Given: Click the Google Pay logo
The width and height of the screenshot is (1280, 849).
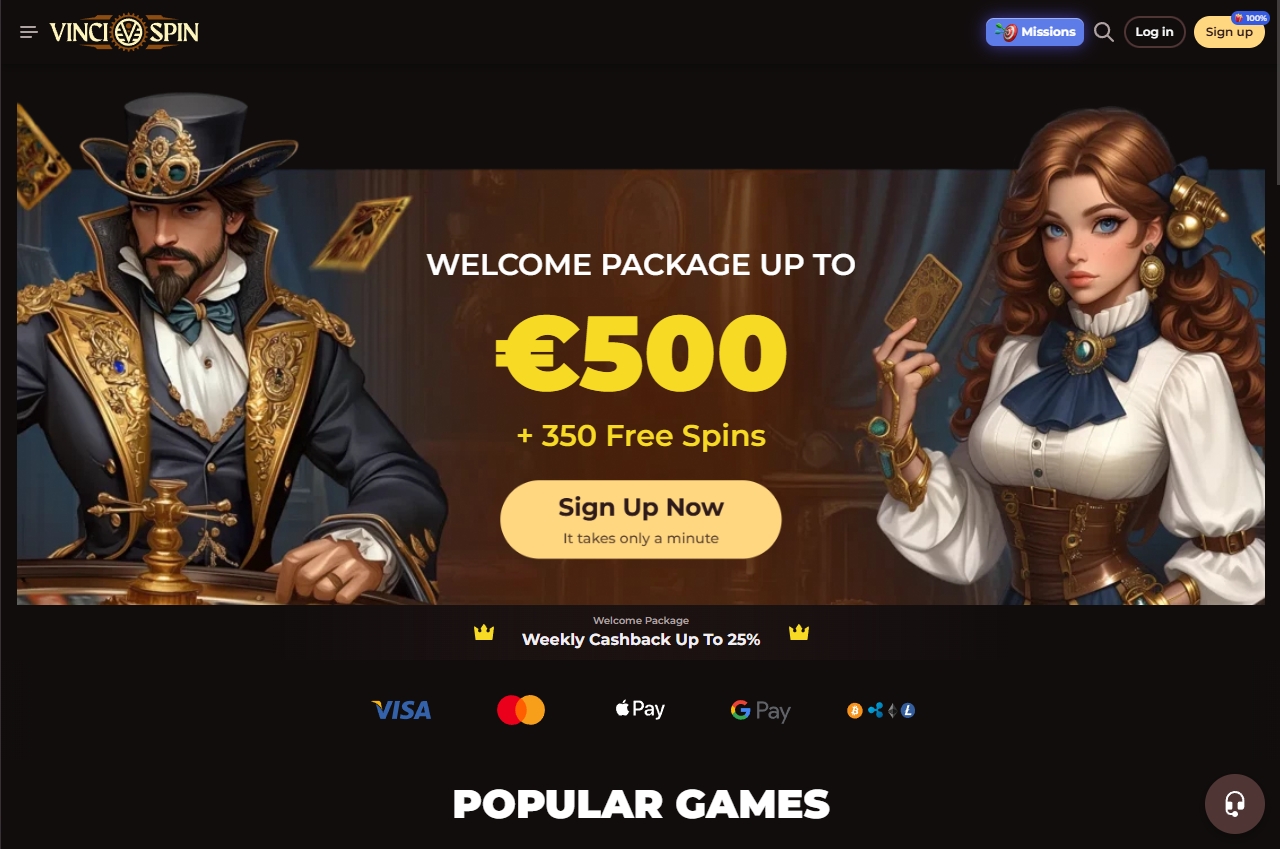Looking at the screenshot, I should (761, 710).
